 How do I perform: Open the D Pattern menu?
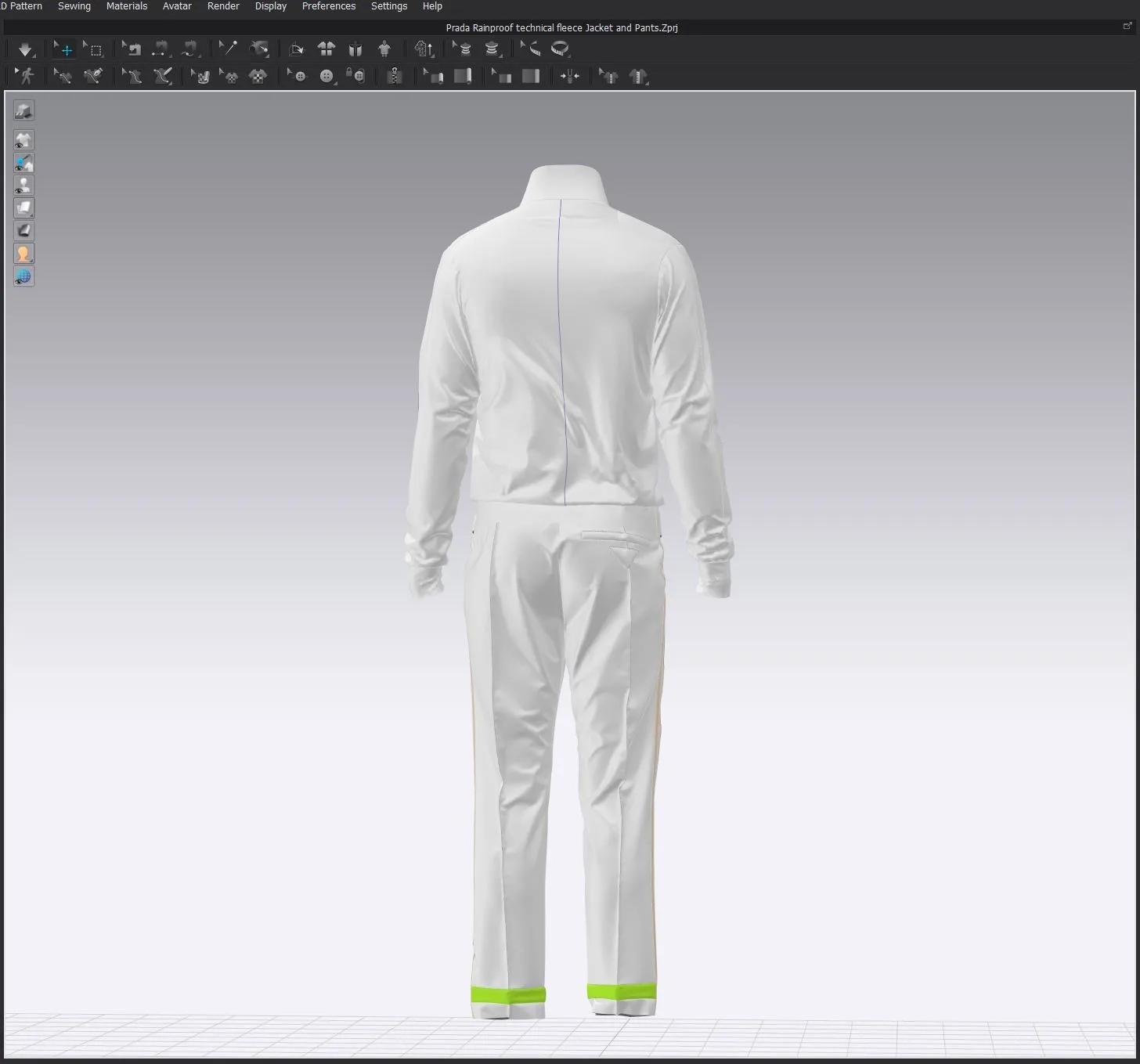pyautogui.click(x=21, y=6)
